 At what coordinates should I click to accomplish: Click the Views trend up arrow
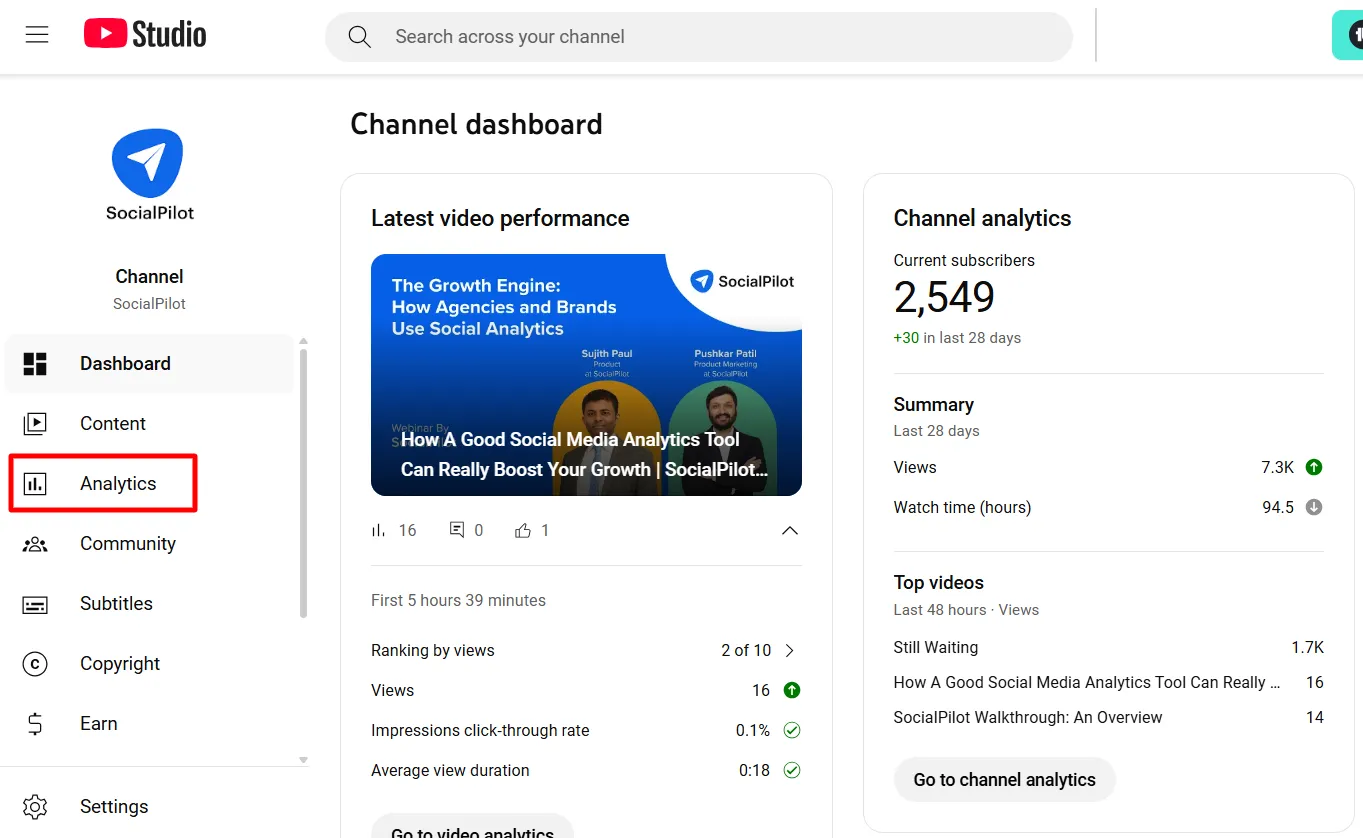coord(791,690)
